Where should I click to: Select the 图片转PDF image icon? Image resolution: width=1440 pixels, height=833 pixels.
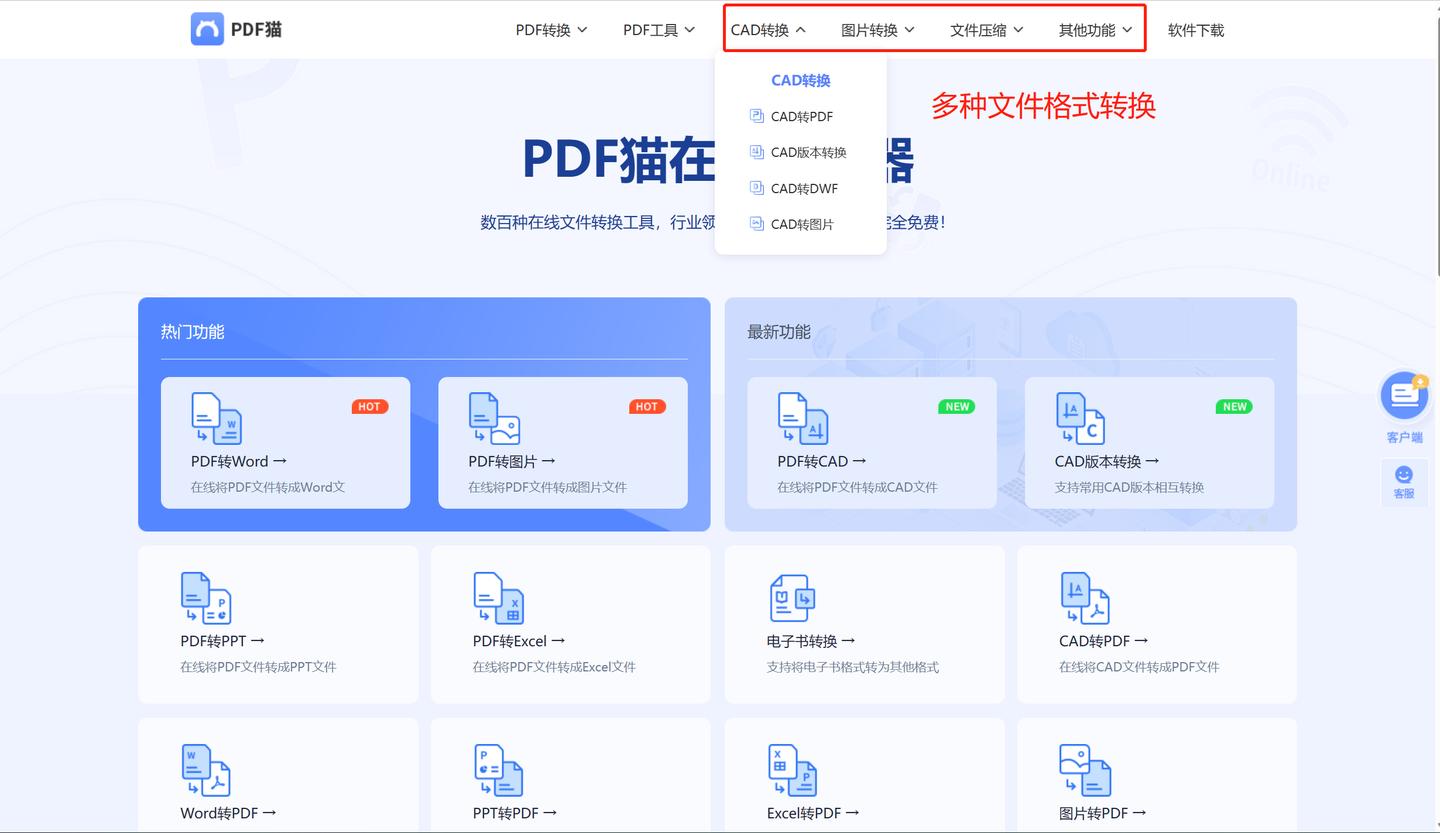coord(1084,769)
